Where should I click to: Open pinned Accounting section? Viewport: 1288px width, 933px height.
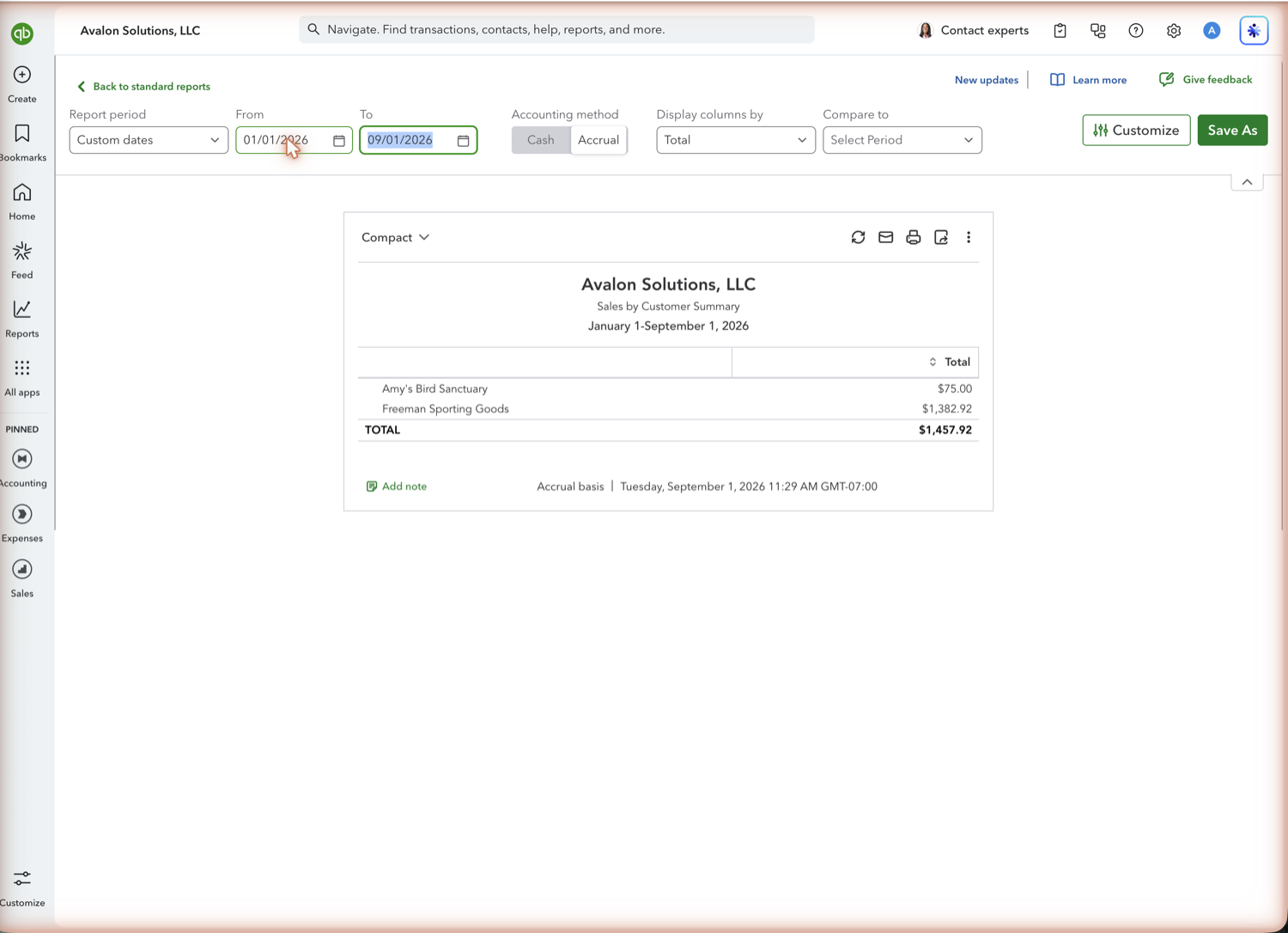click(x=22, y=467)
